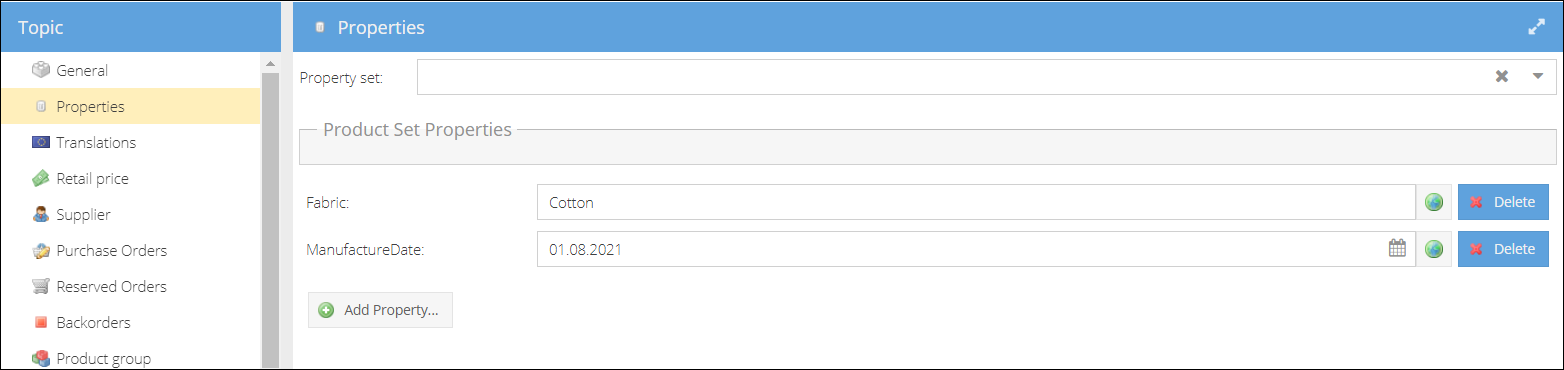1564x370 pixels.
Task: Delete the ManufactureDate property
Action: (1502, 249)
